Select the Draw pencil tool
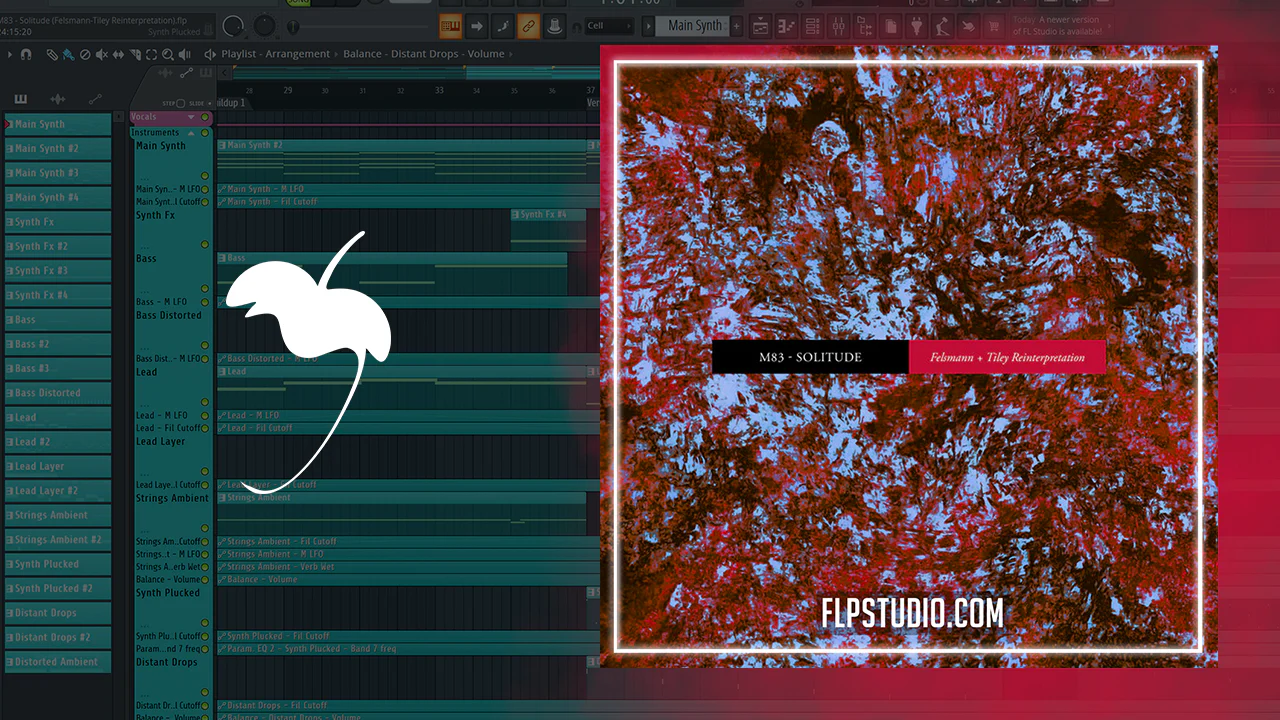The width and height of the screenshot is (1280, 720). point(52,54)
